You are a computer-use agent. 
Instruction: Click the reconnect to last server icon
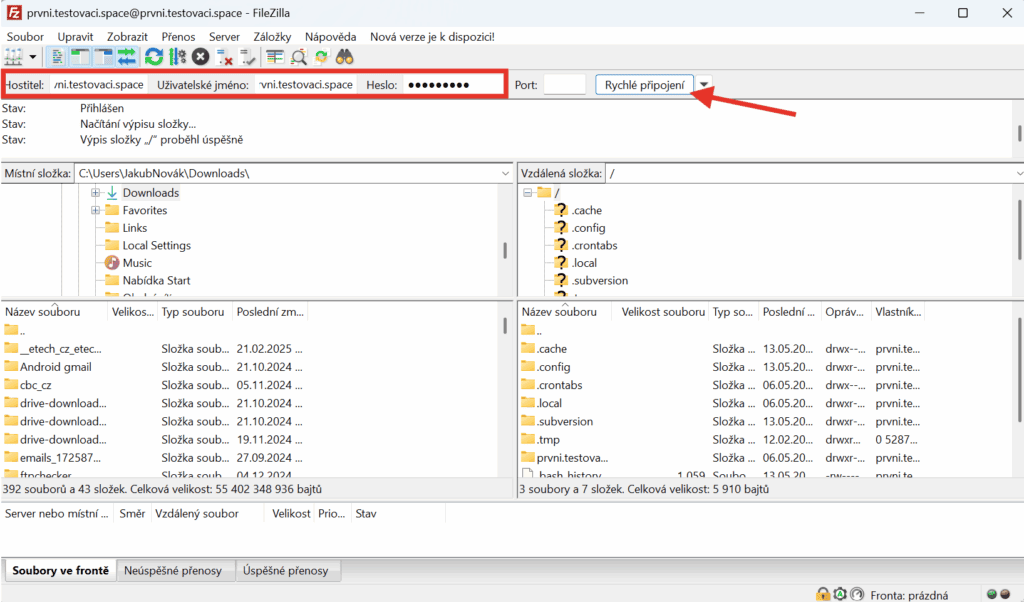point(248,57)
